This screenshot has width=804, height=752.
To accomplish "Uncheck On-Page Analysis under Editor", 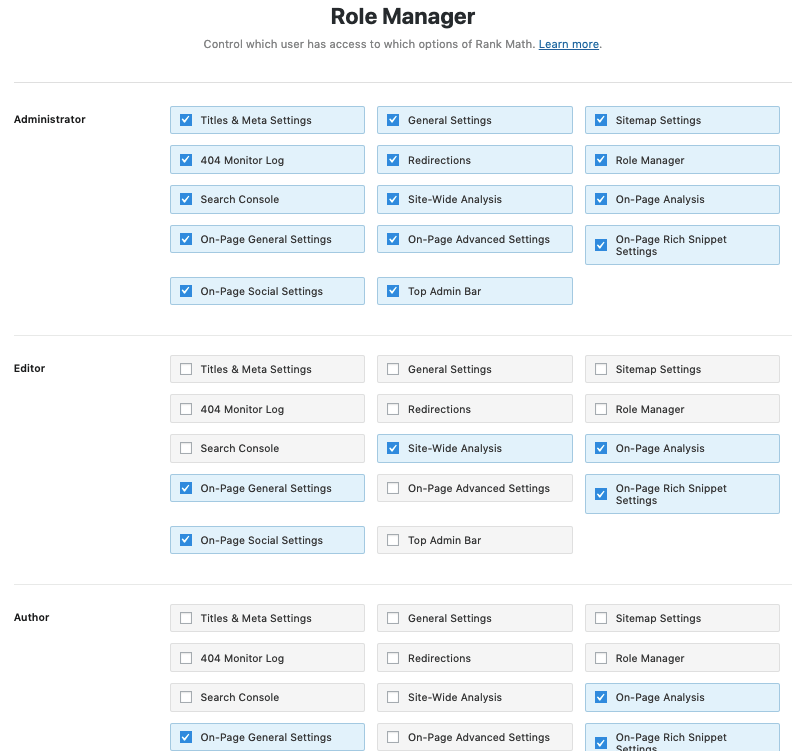I will 600,448.
